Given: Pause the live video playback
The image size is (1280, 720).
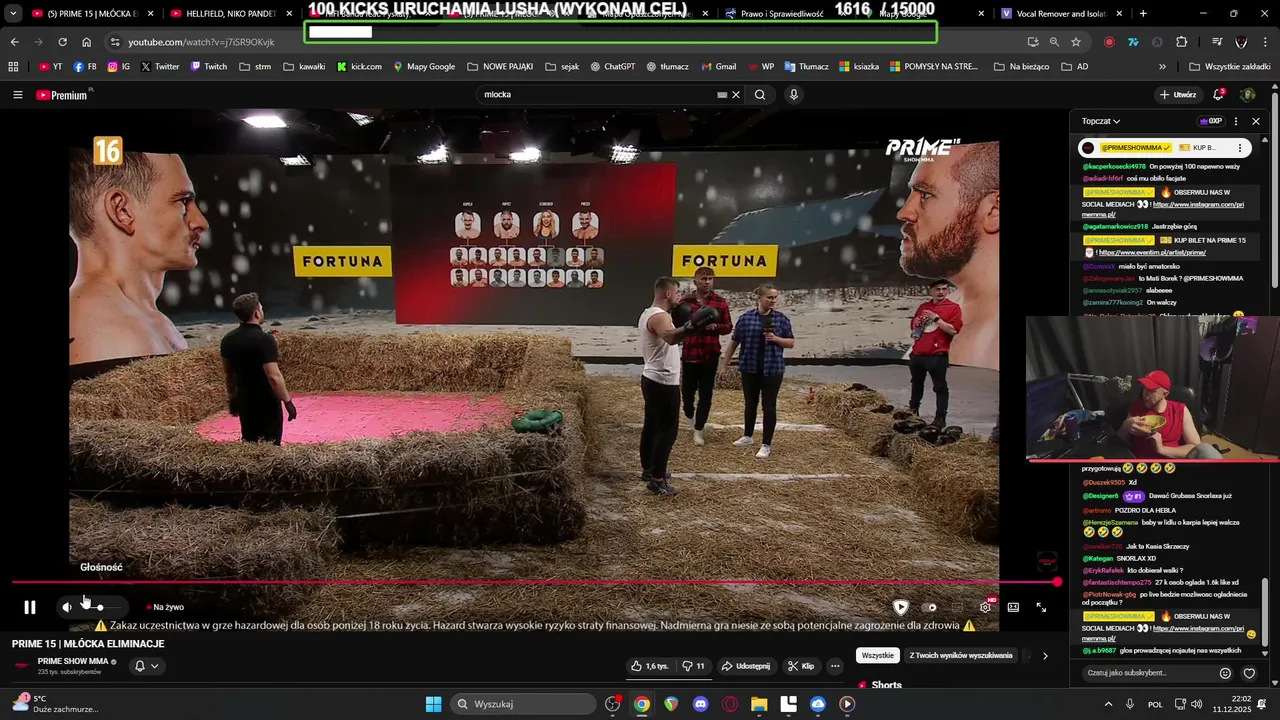Looking at the screenshot, I should pos(30,607).
